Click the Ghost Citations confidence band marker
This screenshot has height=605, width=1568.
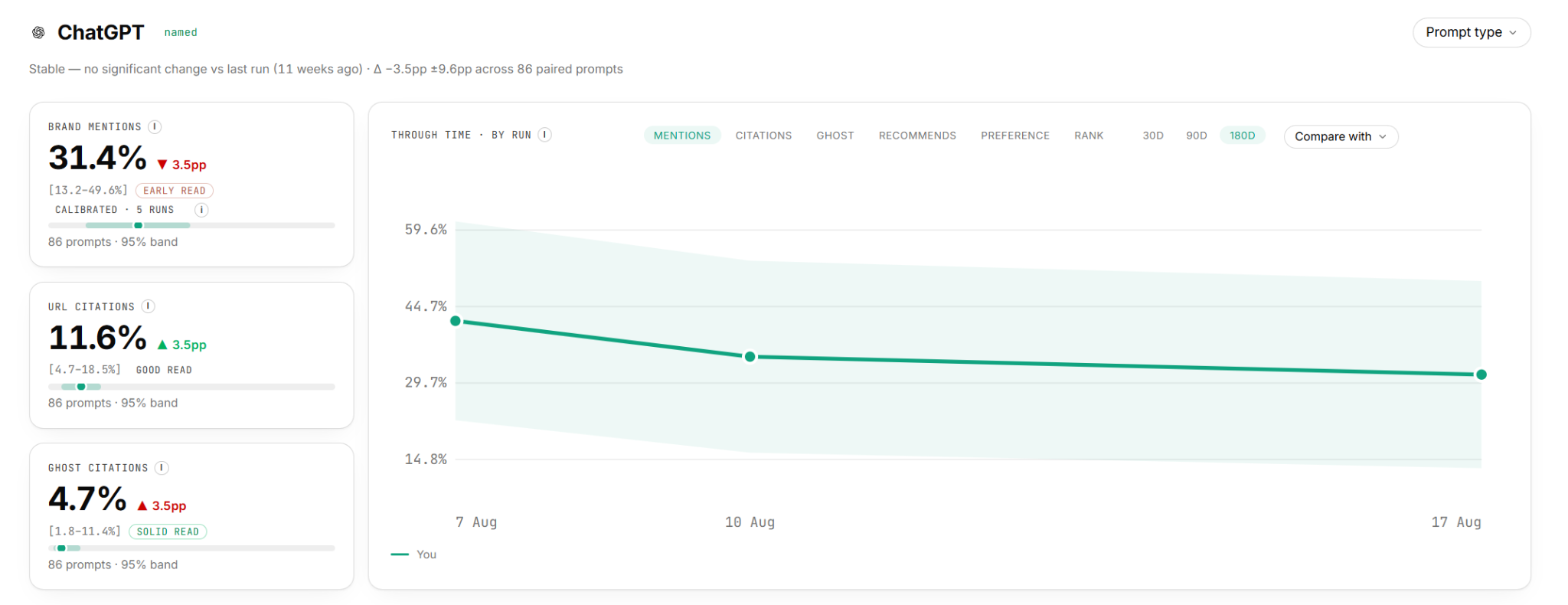(x=61, y=548)
